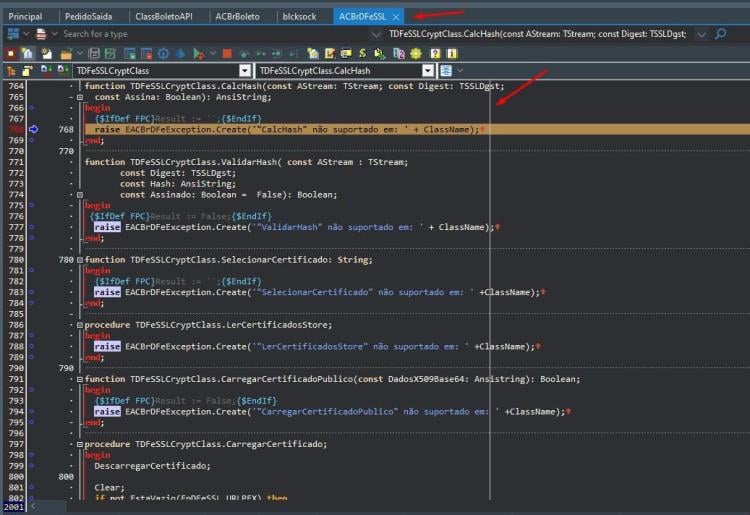Start the program with green Run icon
This screenshot has width=750, height=515.
point(198,54)
